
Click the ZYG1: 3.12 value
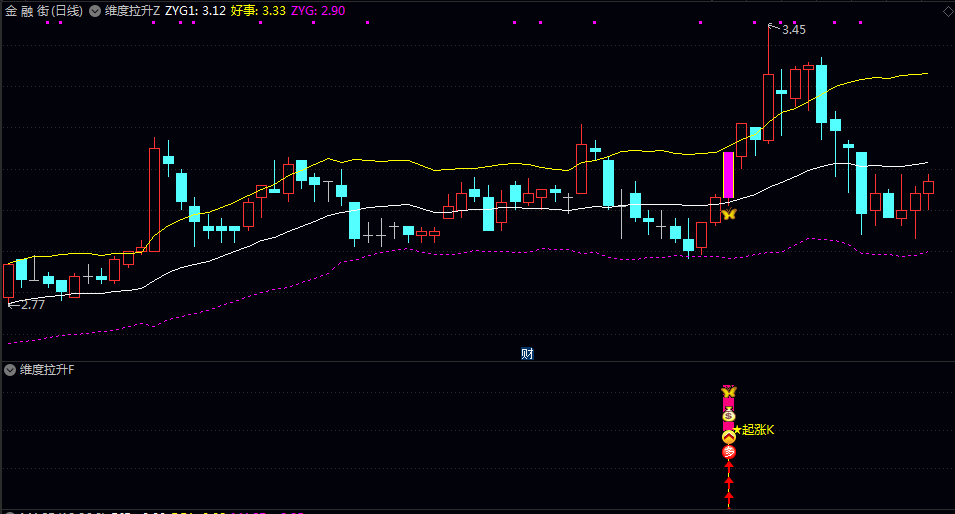(195, 11)
